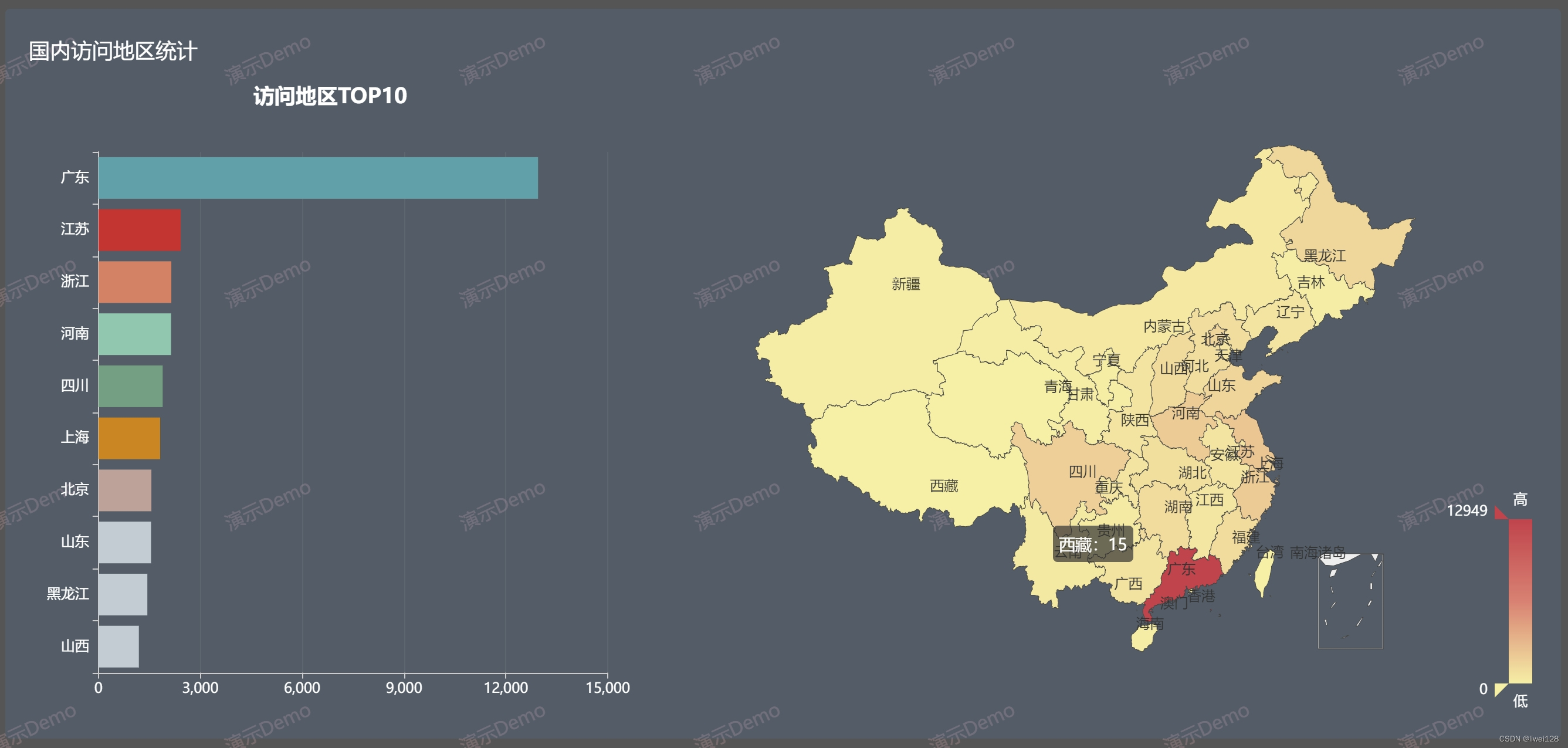Click the 低 legend label
Viewport: 1568px width, 748px height.
coord(1520,701)
